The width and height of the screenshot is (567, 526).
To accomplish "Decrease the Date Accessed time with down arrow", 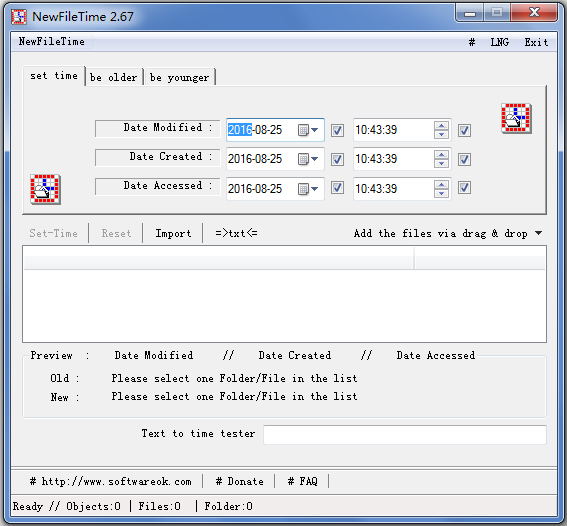I will click(x=442, y=193).
